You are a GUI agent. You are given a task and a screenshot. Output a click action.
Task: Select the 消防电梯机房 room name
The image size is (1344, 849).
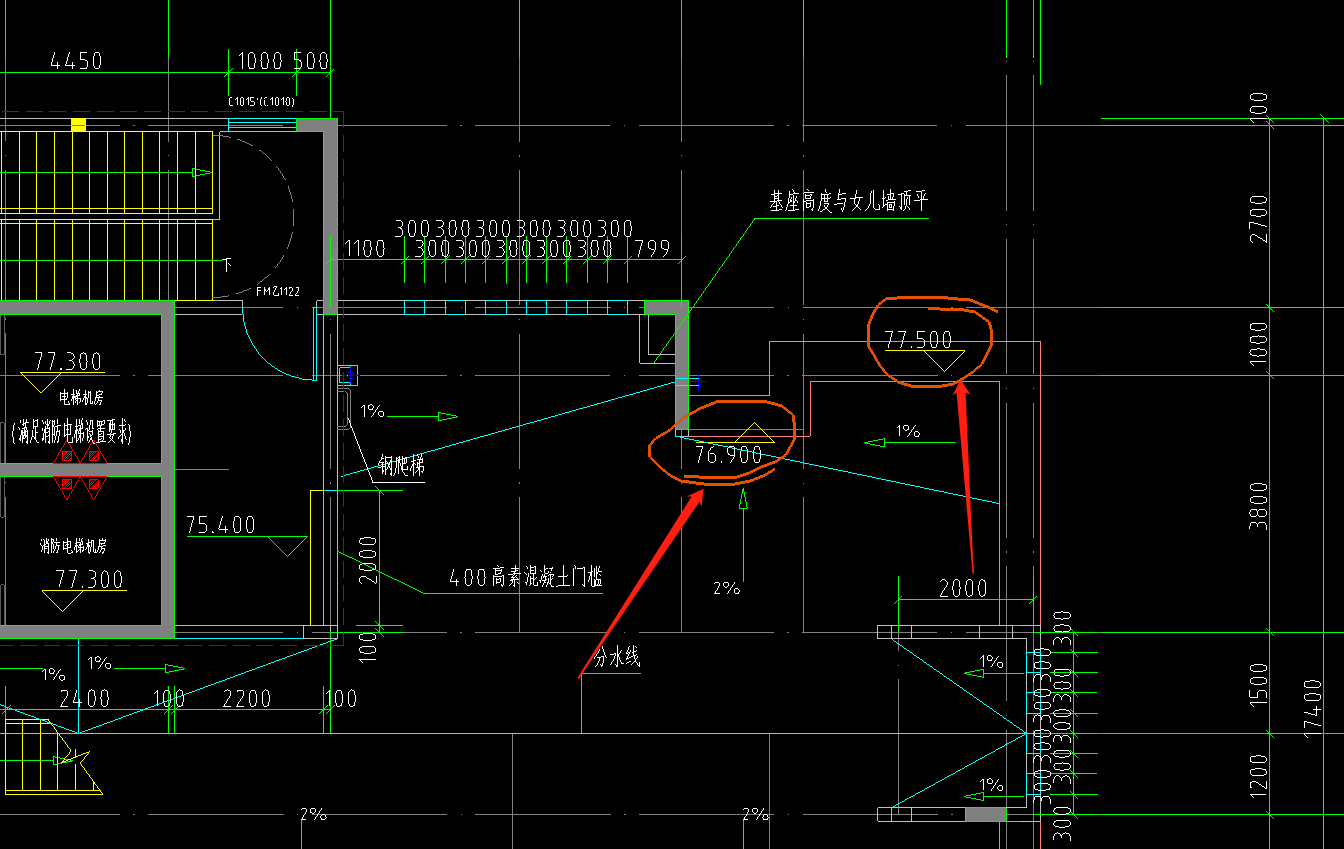[73, 546]
